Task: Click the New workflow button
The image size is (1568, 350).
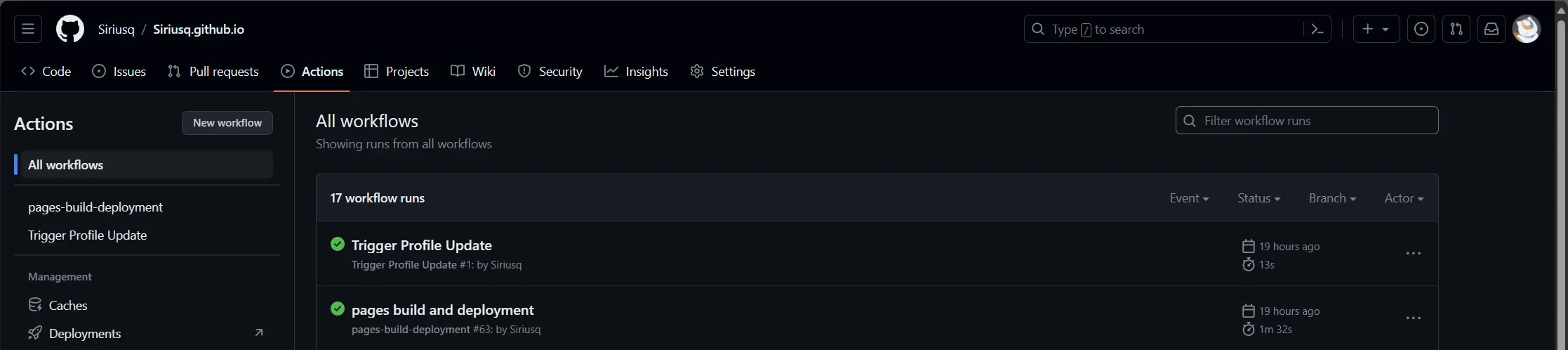Action: (x=227, y=123)
